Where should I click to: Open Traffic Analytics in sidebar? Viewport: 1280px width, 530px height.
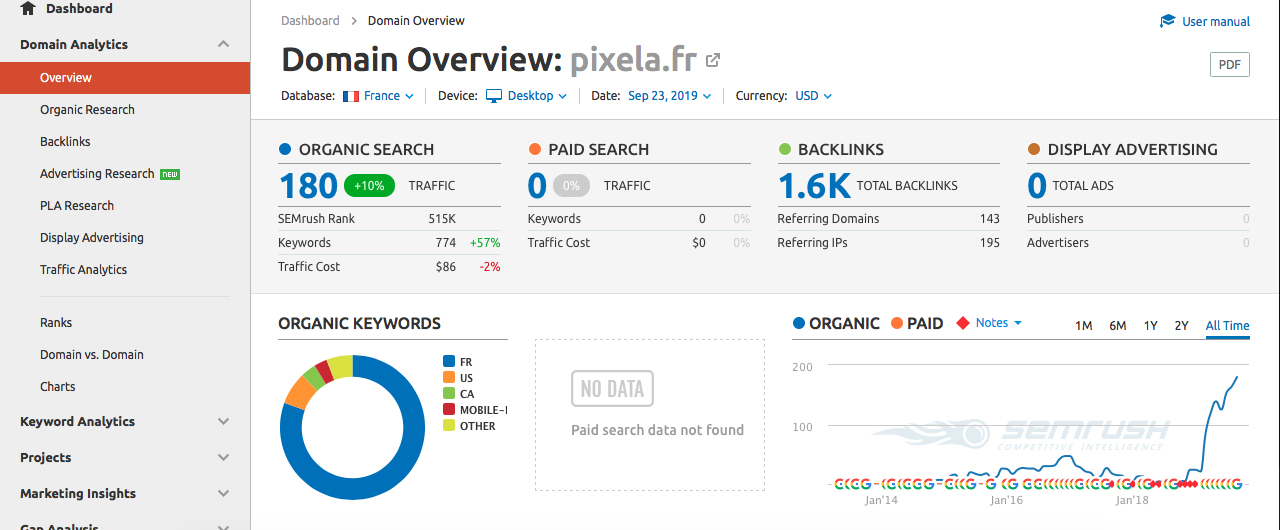point(83,270)
